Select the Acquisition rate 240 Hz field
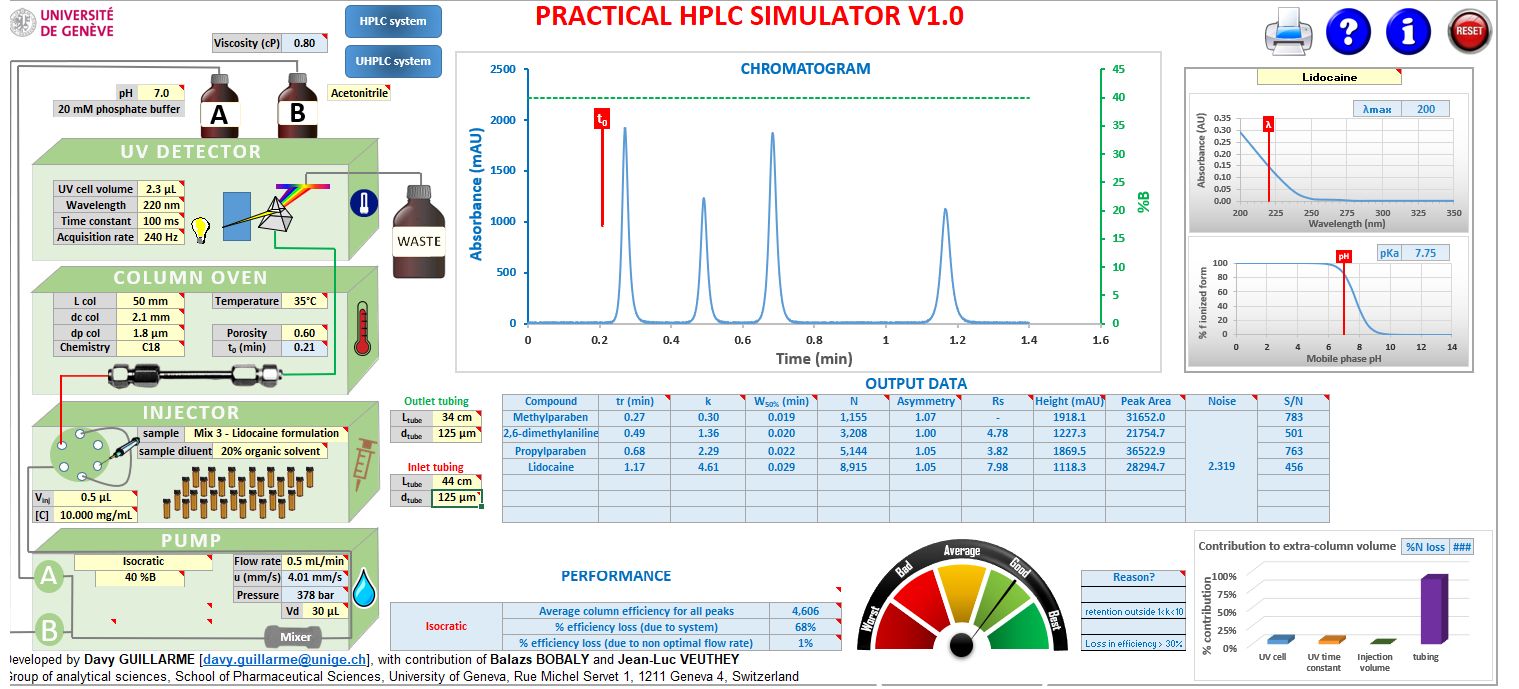 160,237
